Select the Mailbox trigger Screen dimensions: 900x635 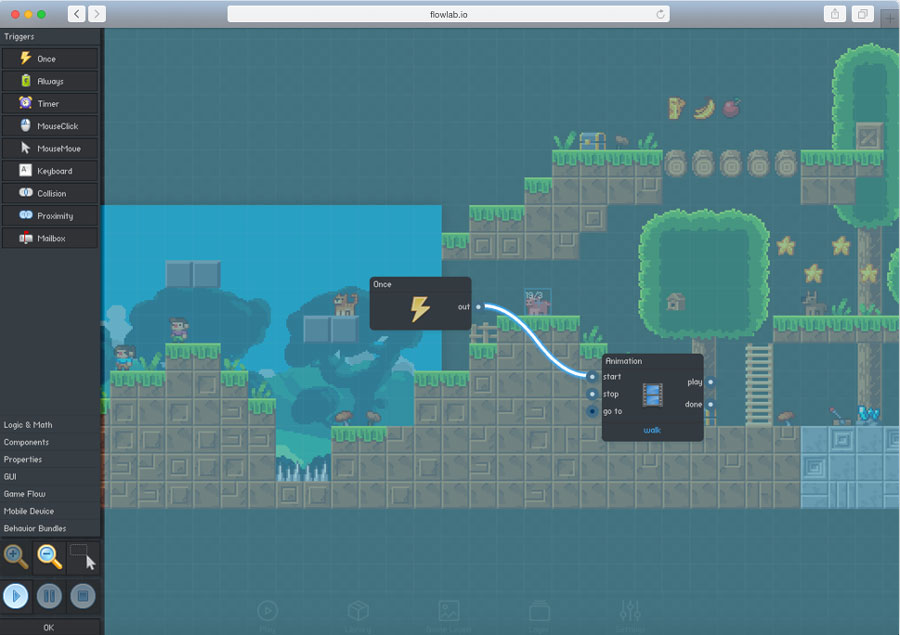tap(50, 238)
